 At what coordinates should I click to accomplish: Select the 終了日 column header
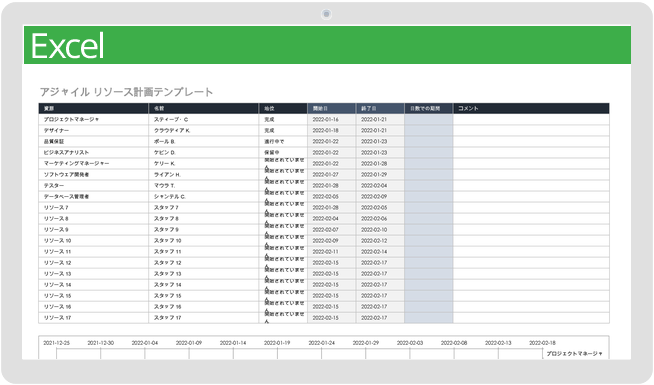coord(380,108)
